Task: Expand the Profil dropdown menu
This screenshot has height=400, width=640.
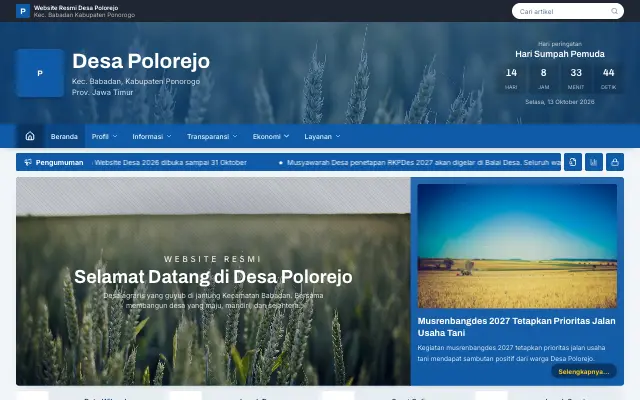Action: click(104, 136)
